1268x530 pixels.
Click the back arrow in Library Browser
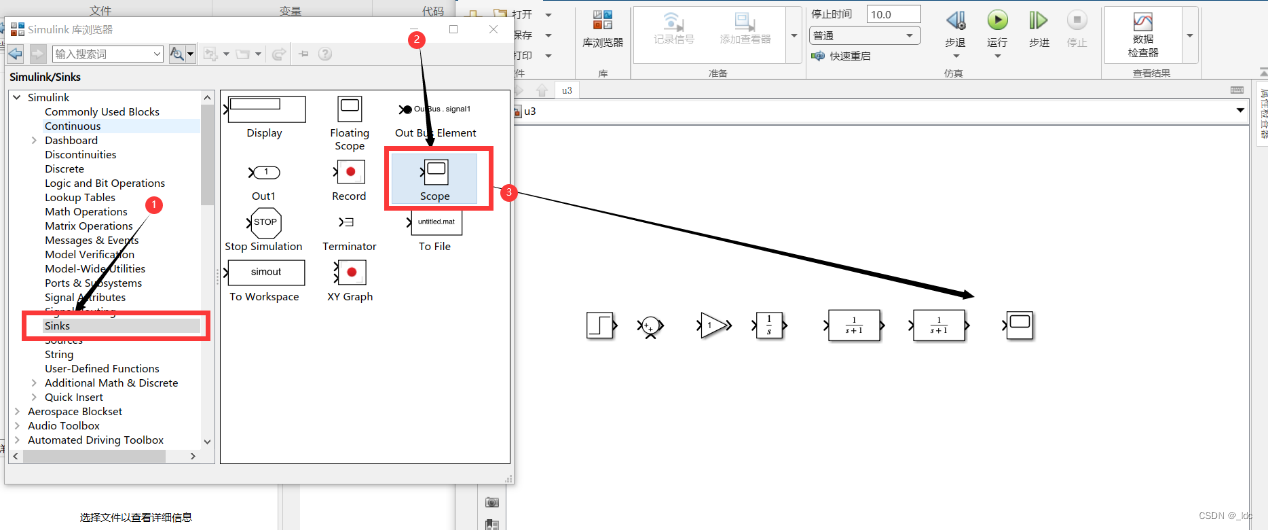pos(15,54)
